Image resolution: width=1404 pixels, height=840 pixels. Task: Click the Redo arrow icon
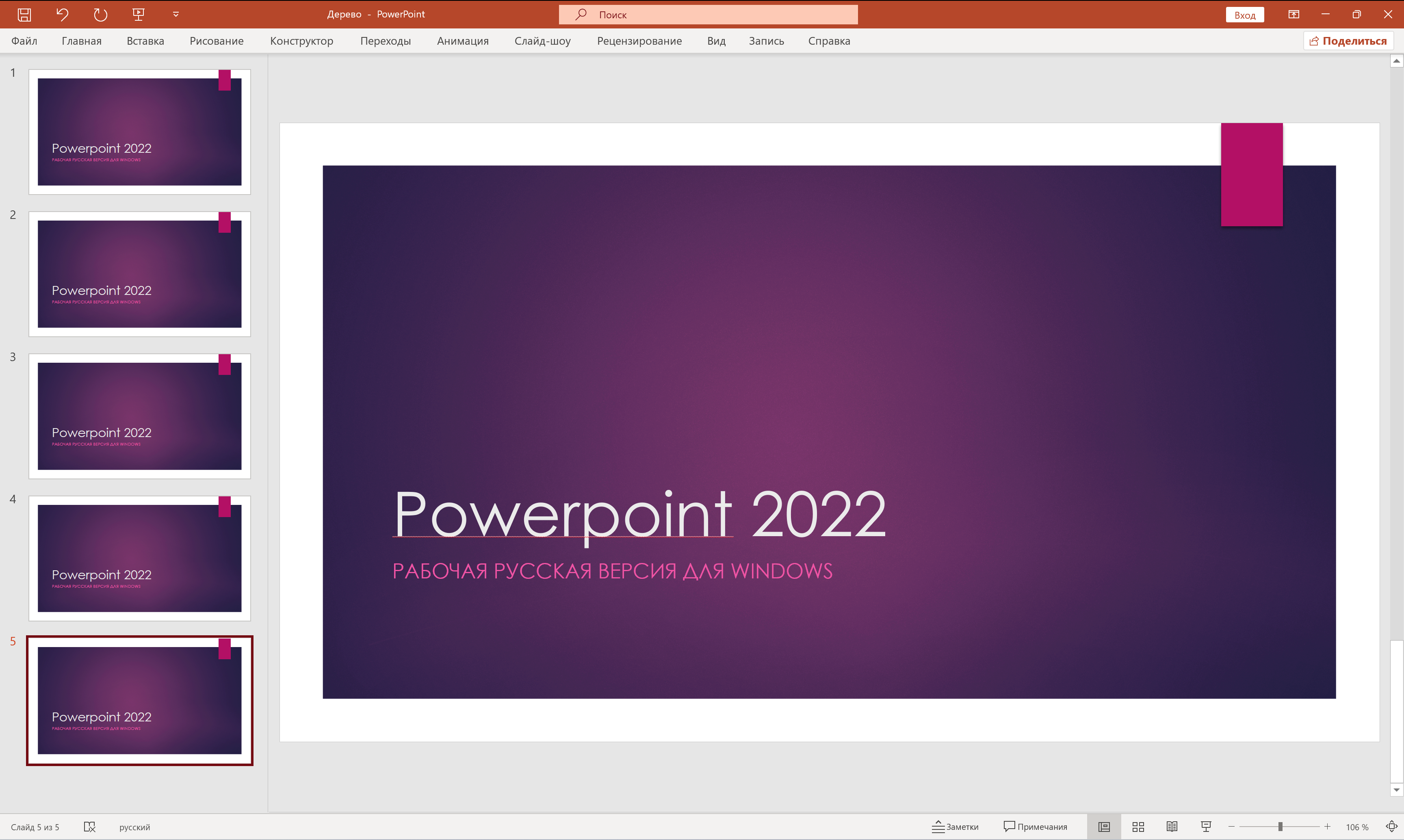coord(100,15)
